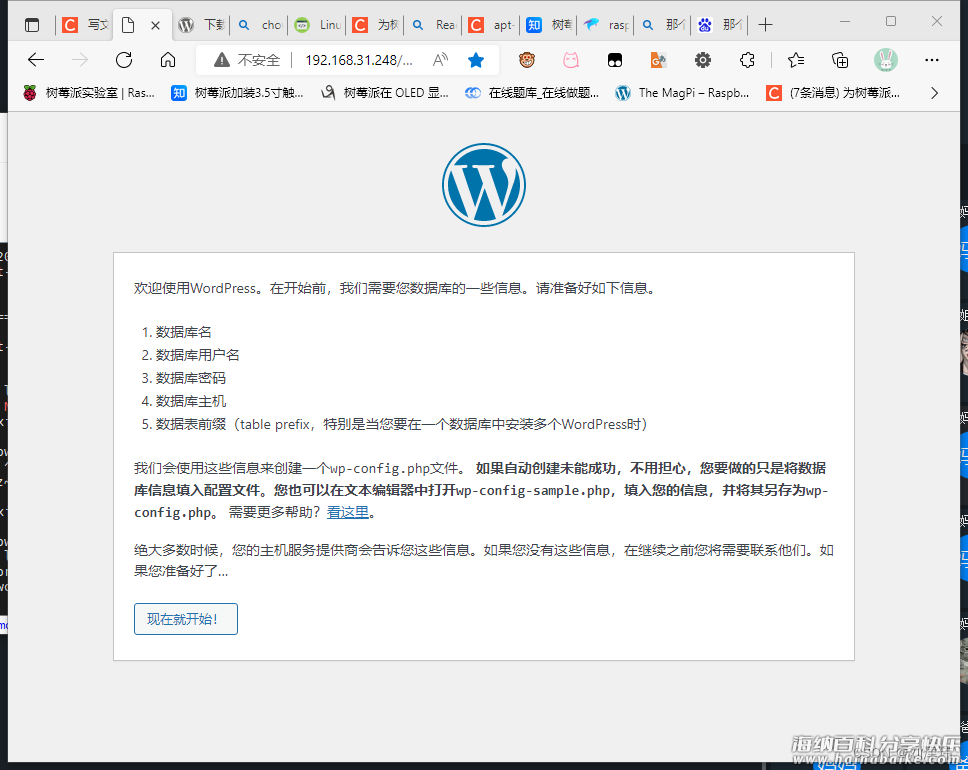Open the 树莓派实验室 bookmark
Viewport: 968px width, 770px height.
(88, 93)
